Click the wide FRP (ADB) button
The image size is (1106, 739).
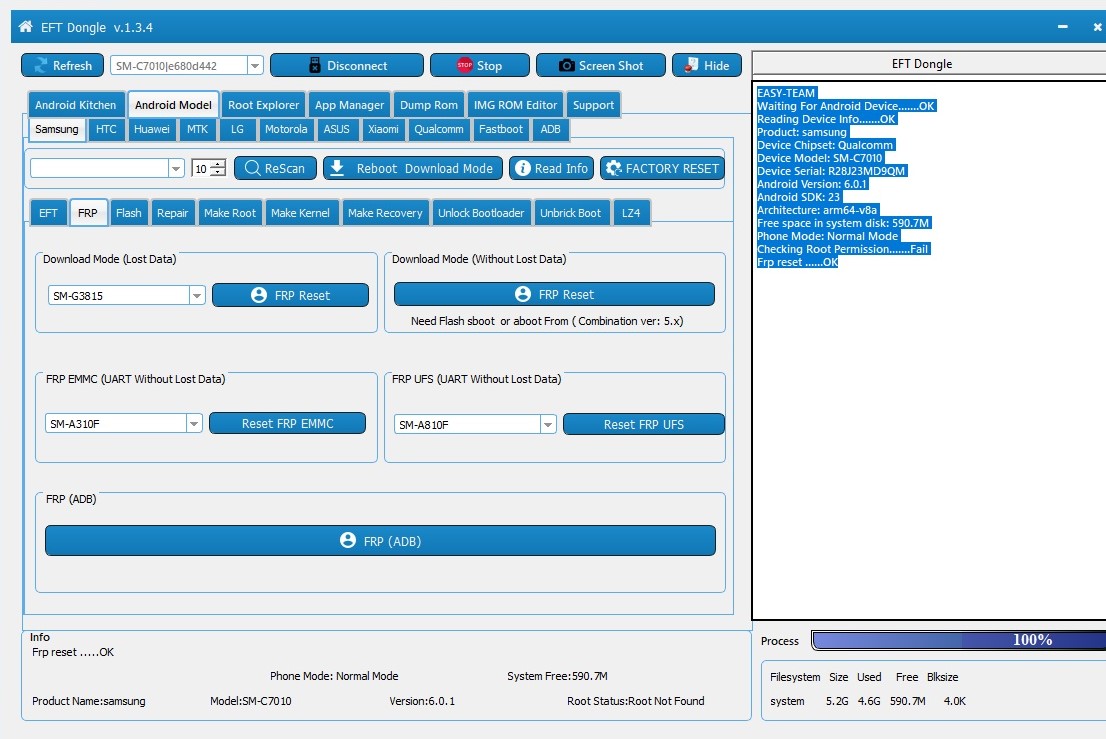380,541
